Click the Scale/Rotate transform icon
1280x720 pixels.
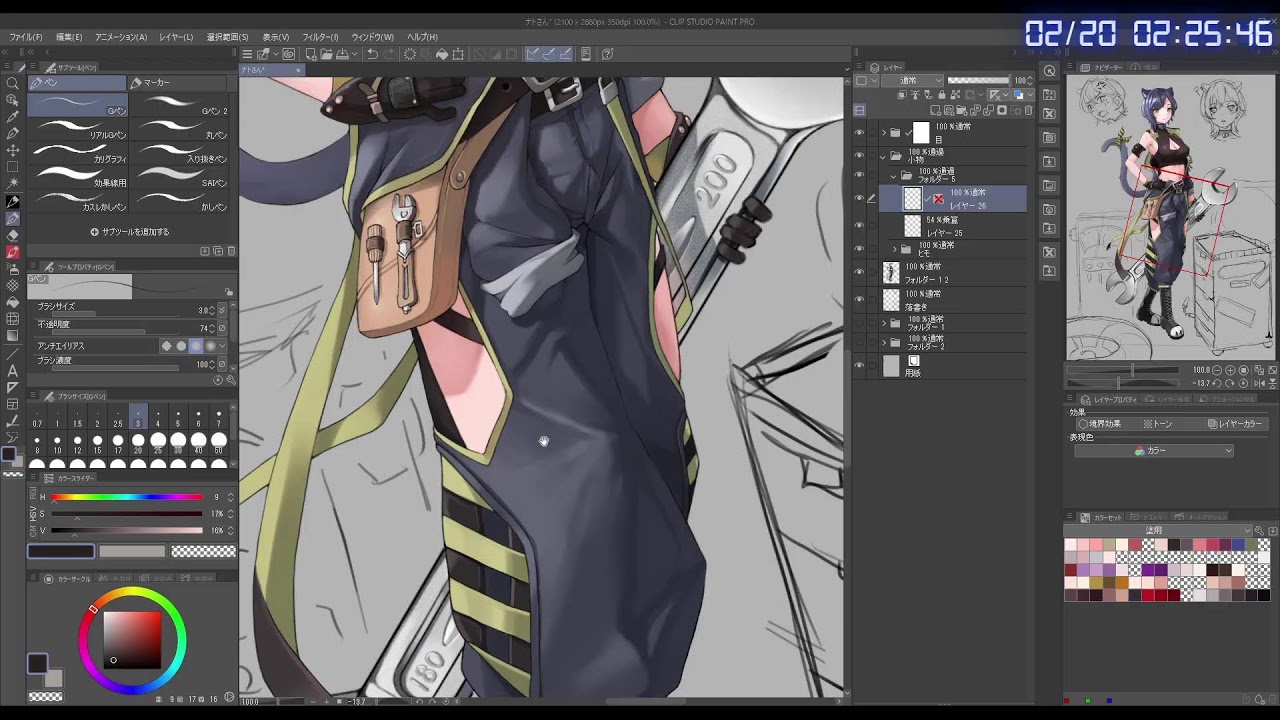[458, 54]
